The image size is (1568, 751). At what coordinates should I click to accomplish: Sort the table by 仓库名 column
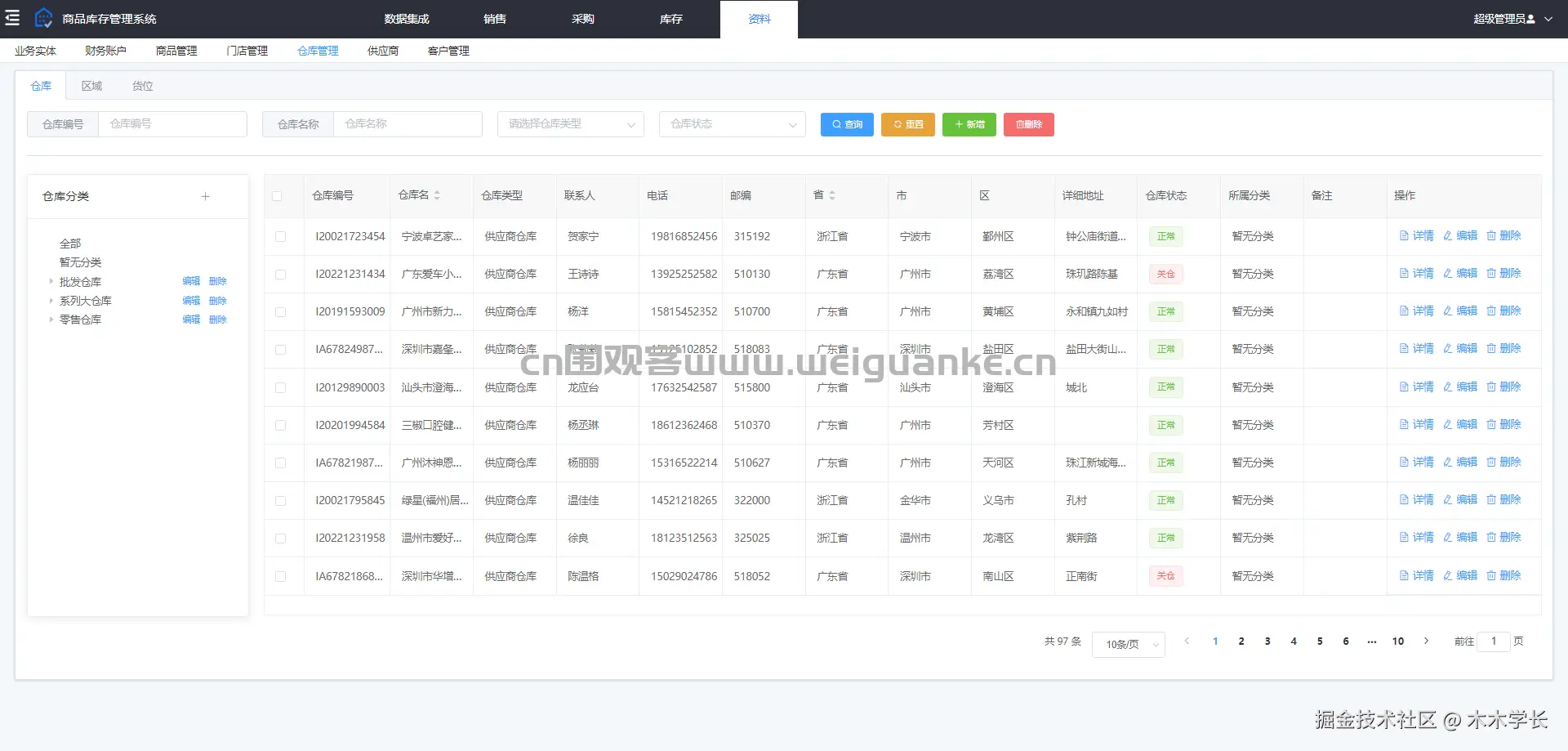tap(437, 195)
